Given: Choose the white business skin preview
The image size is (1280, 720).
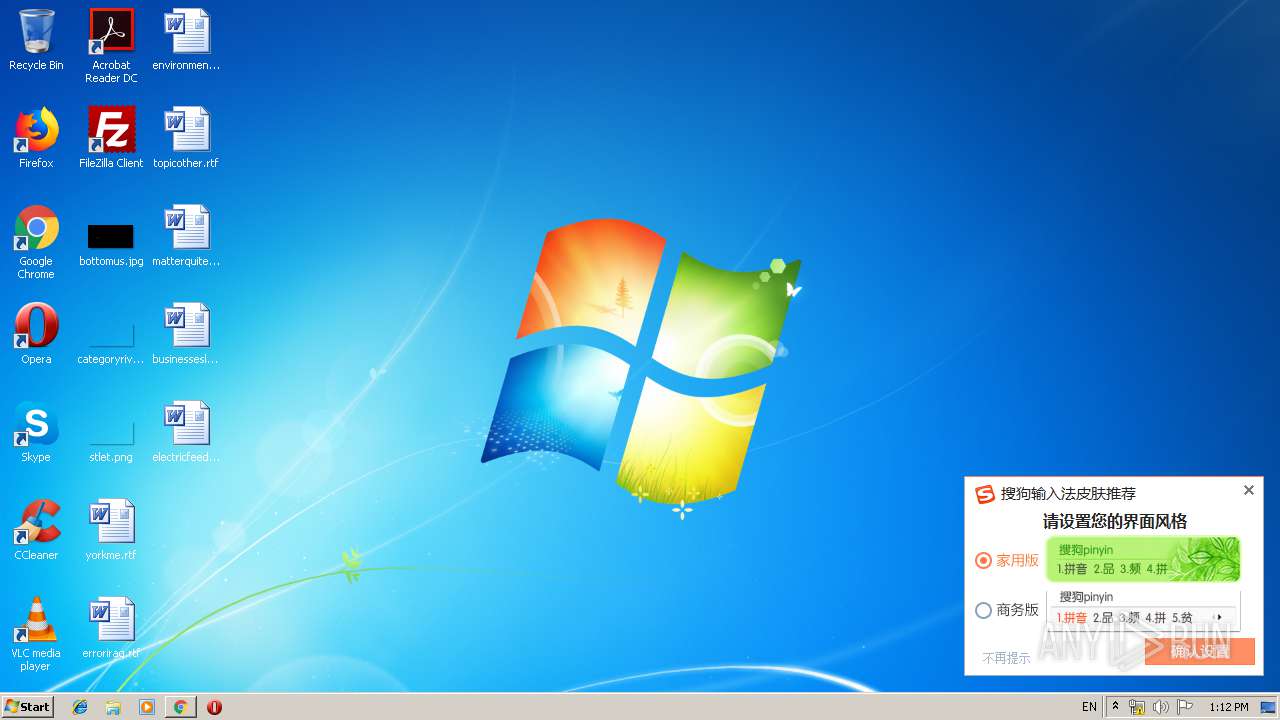Looking at the screenshot, I should 1143,609.
